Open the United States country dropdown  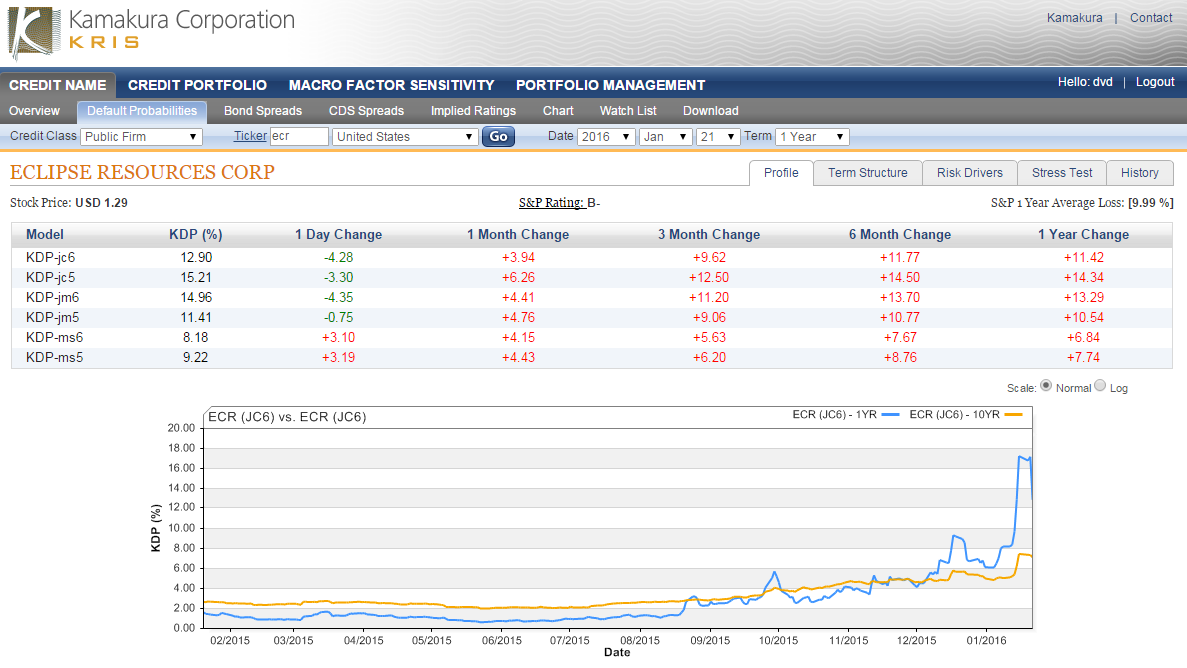click(x=405, y=136)
